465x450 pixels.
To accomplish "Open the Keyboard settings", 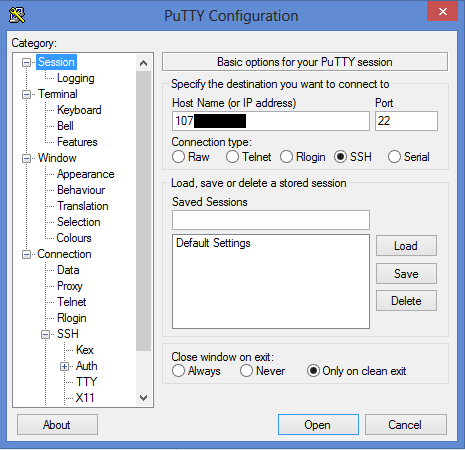I will coord(79,110).
